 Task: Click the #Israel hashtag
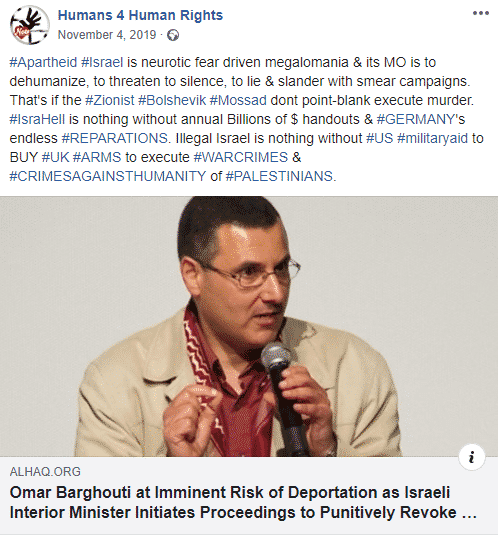(x=102, y=62)
